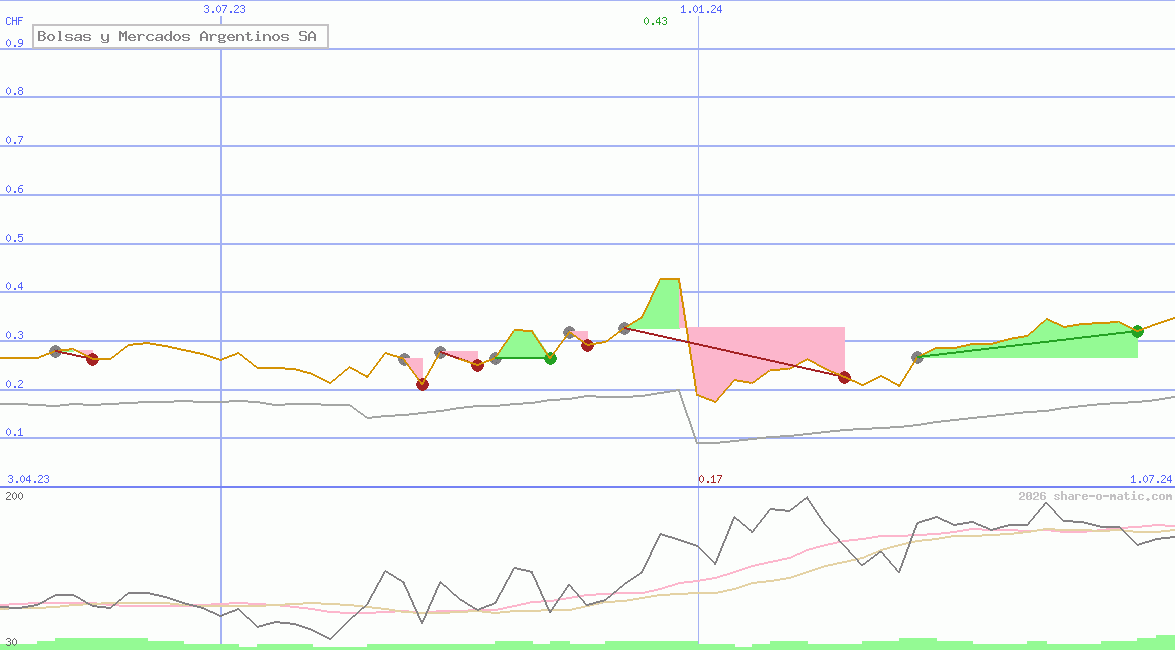Click the leftmost gray trade entry marker
The image size is (1175, 650).
click(55, 351)
